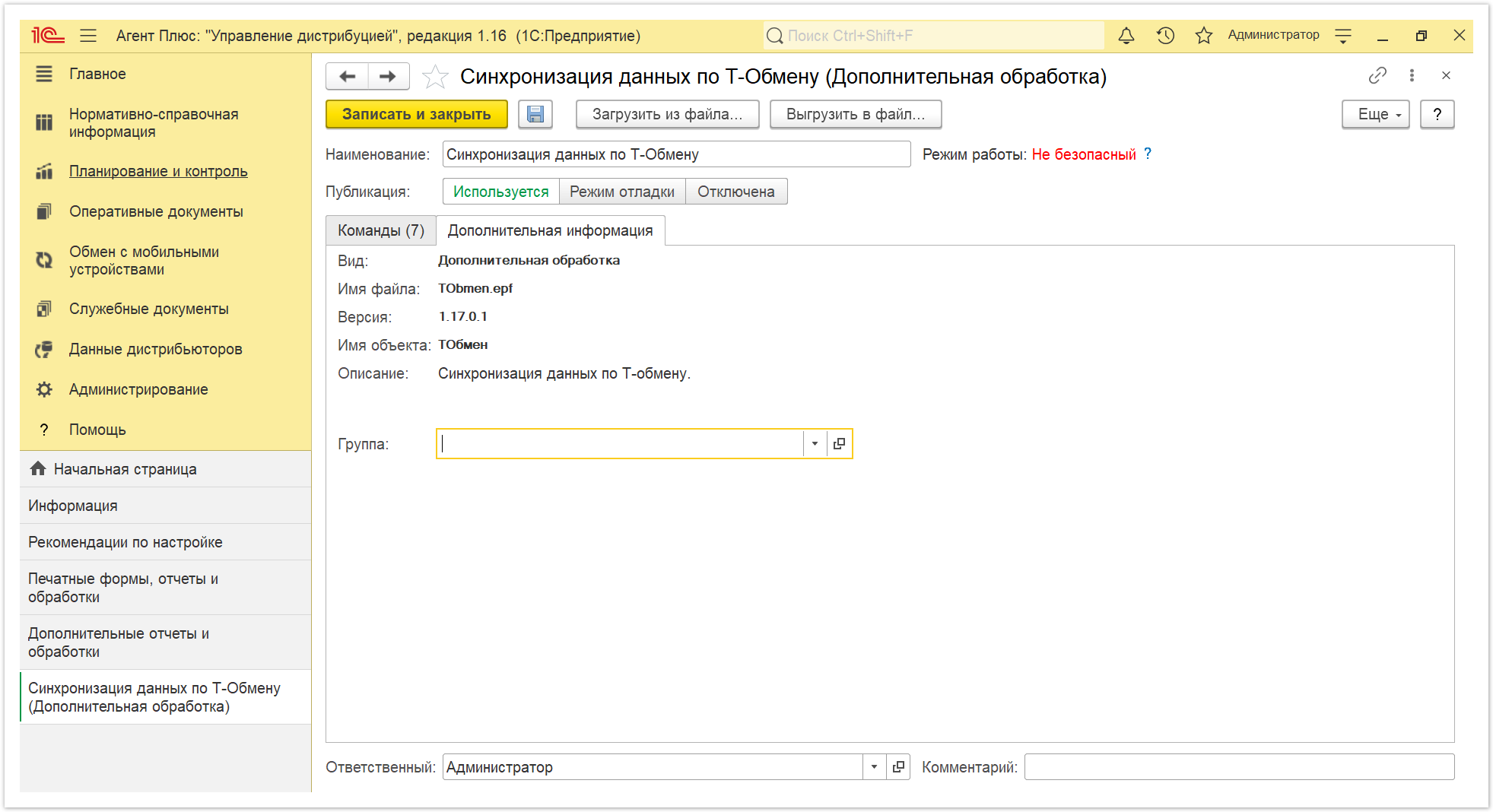The image size is (1493, 812).
Task: Click Выгрузить в файл... button
Action: tap(856, 114)
